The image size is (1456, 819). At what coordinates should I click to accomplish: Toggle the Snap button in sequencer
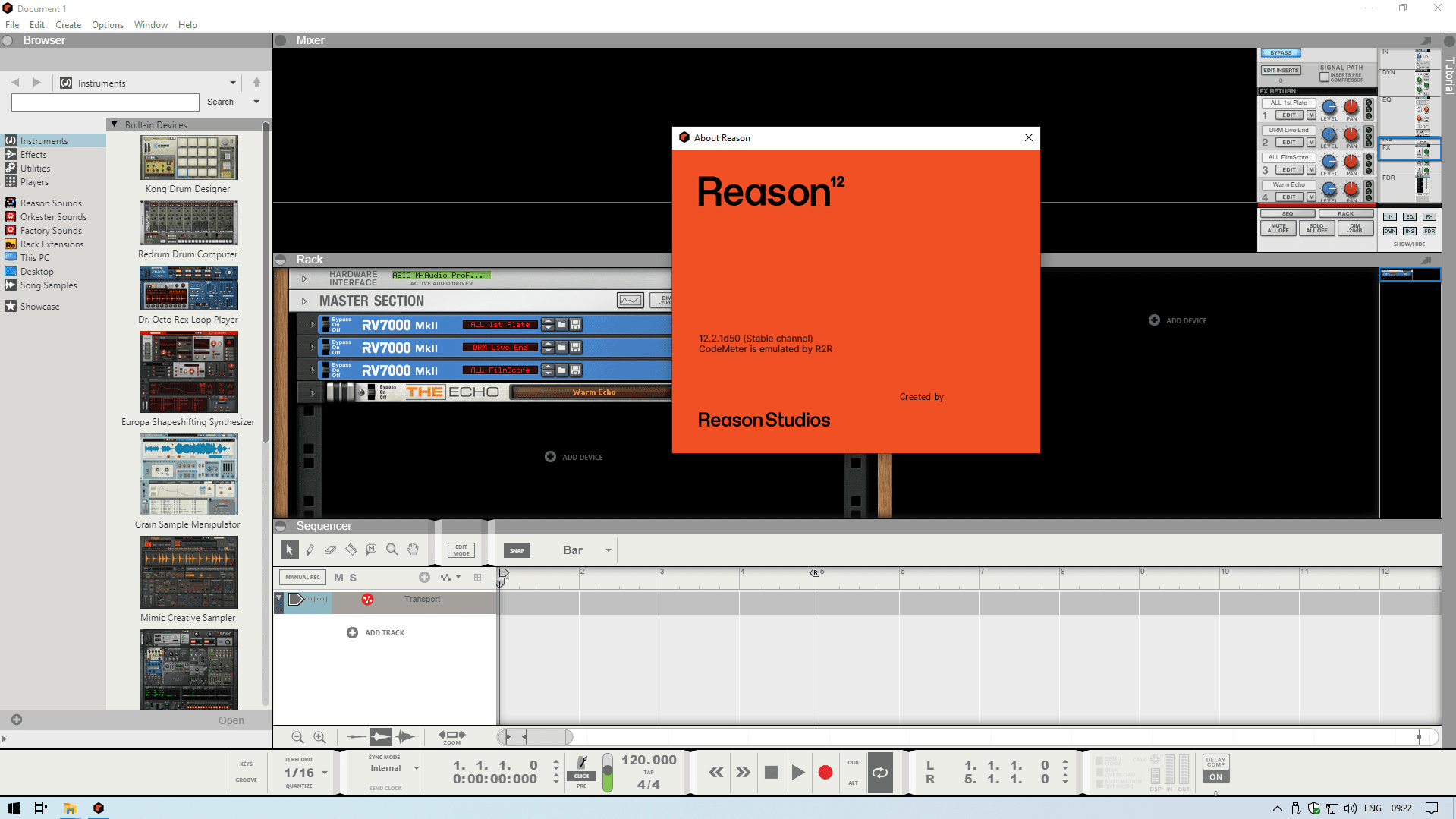(x=517, y=550)
